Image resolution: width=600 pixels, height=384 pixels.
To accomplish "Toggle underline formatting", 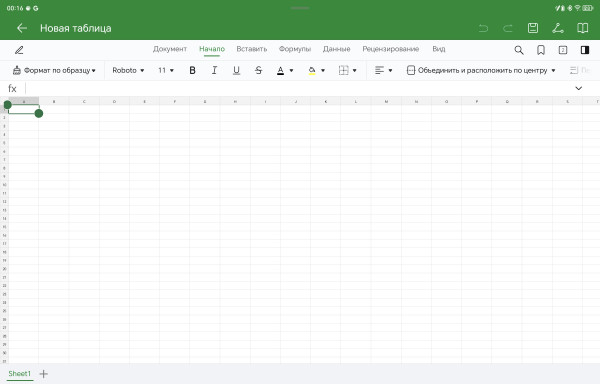I will point(236,70).
